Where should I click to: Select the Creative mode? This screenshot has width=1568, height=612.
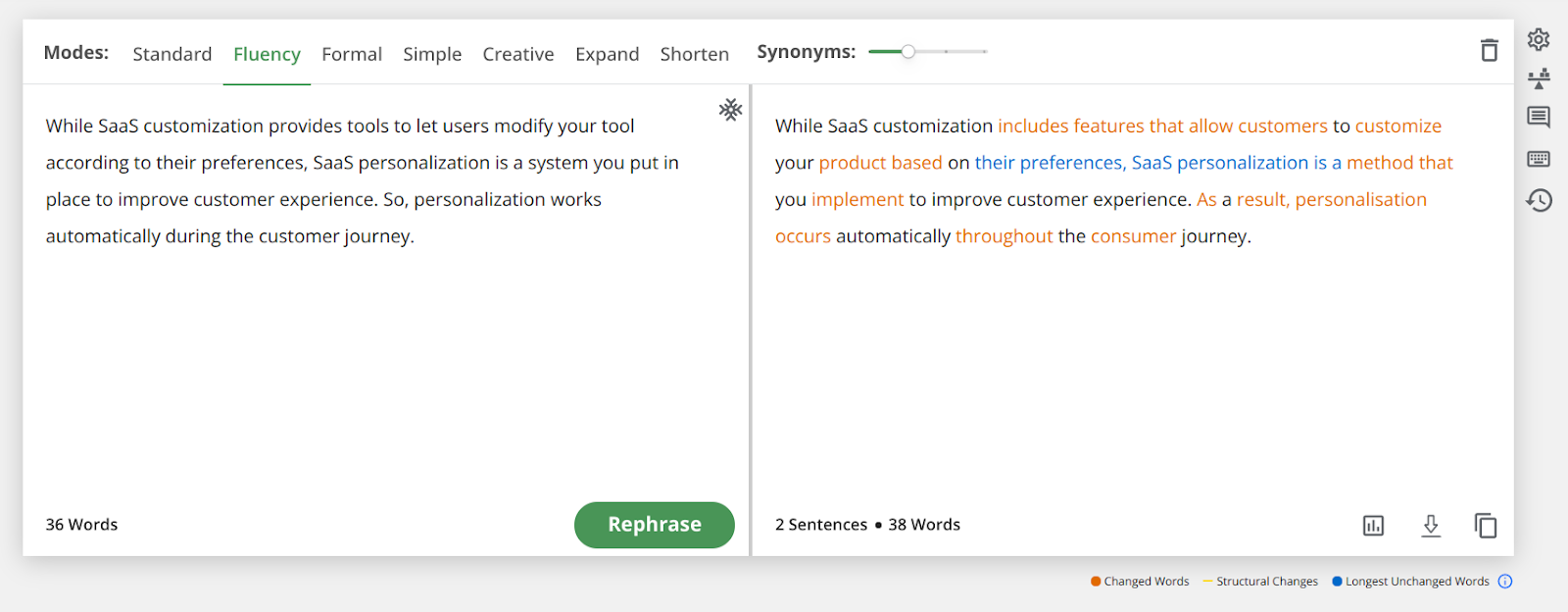518,54
